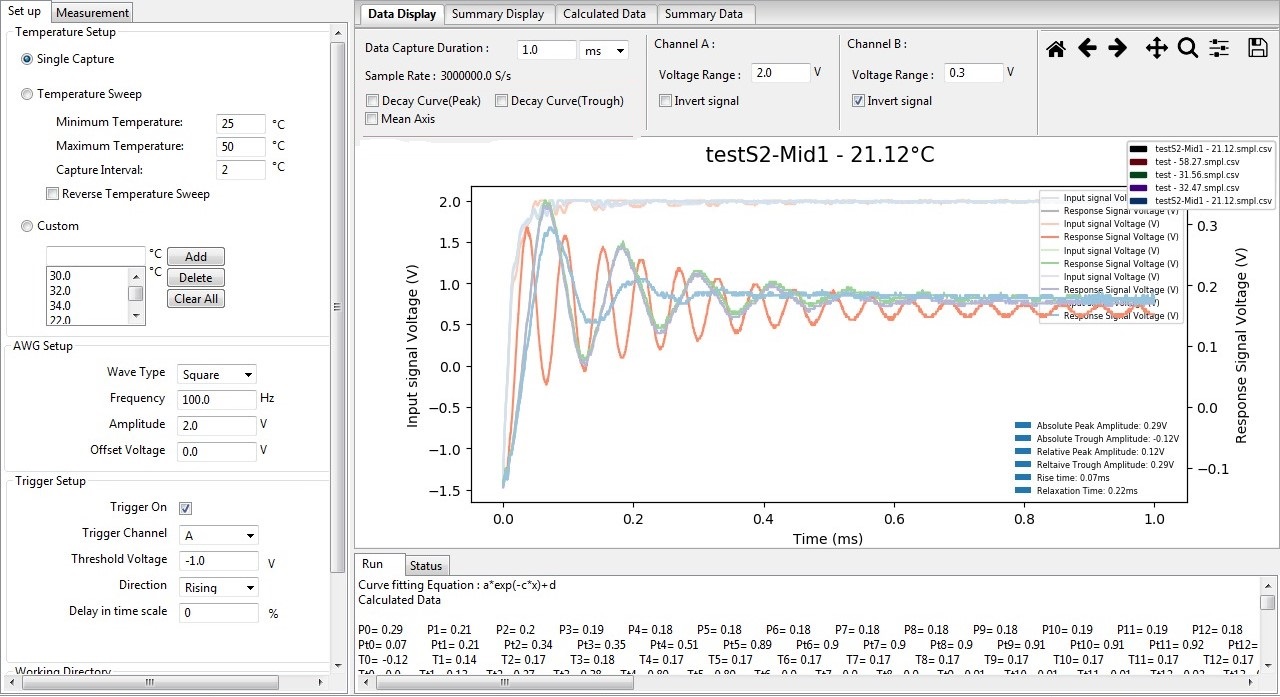Viewport: 1280px width, 697px height.
Task: Uncheck Invert signal for Channel B
Action: pyautogui.click(x=858, y=101)
